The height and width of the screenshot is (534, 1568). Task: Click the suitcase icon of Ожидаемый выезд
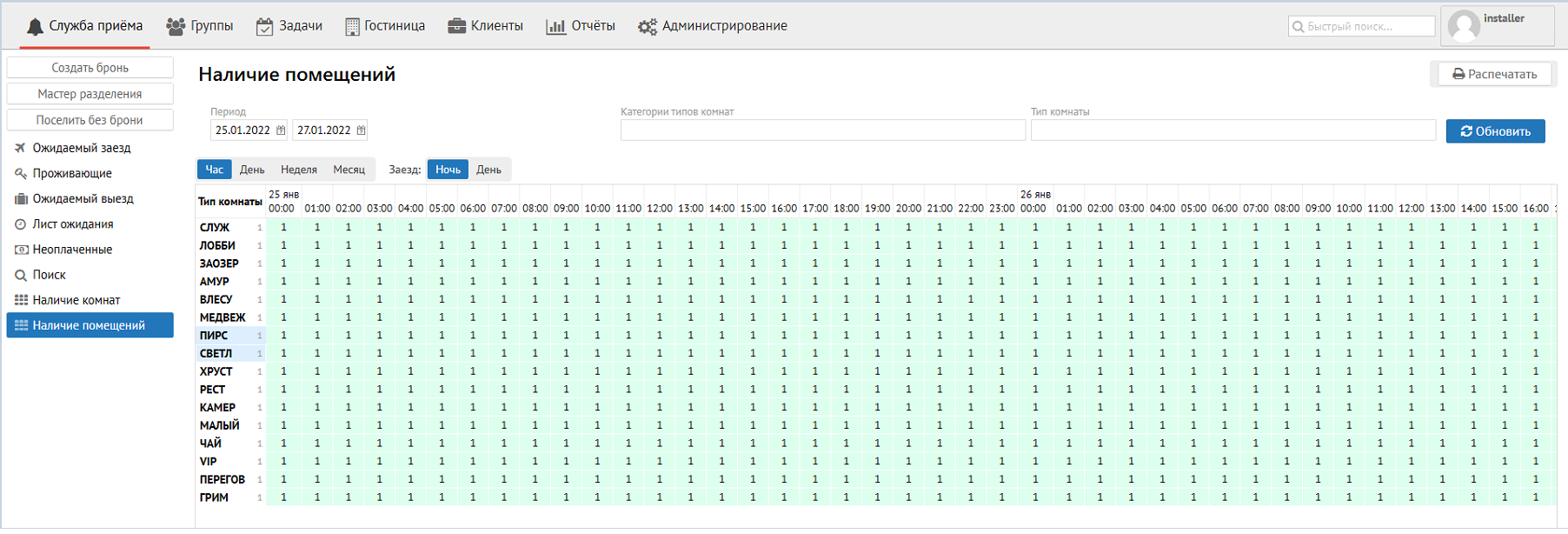click(x=21, y=198)
